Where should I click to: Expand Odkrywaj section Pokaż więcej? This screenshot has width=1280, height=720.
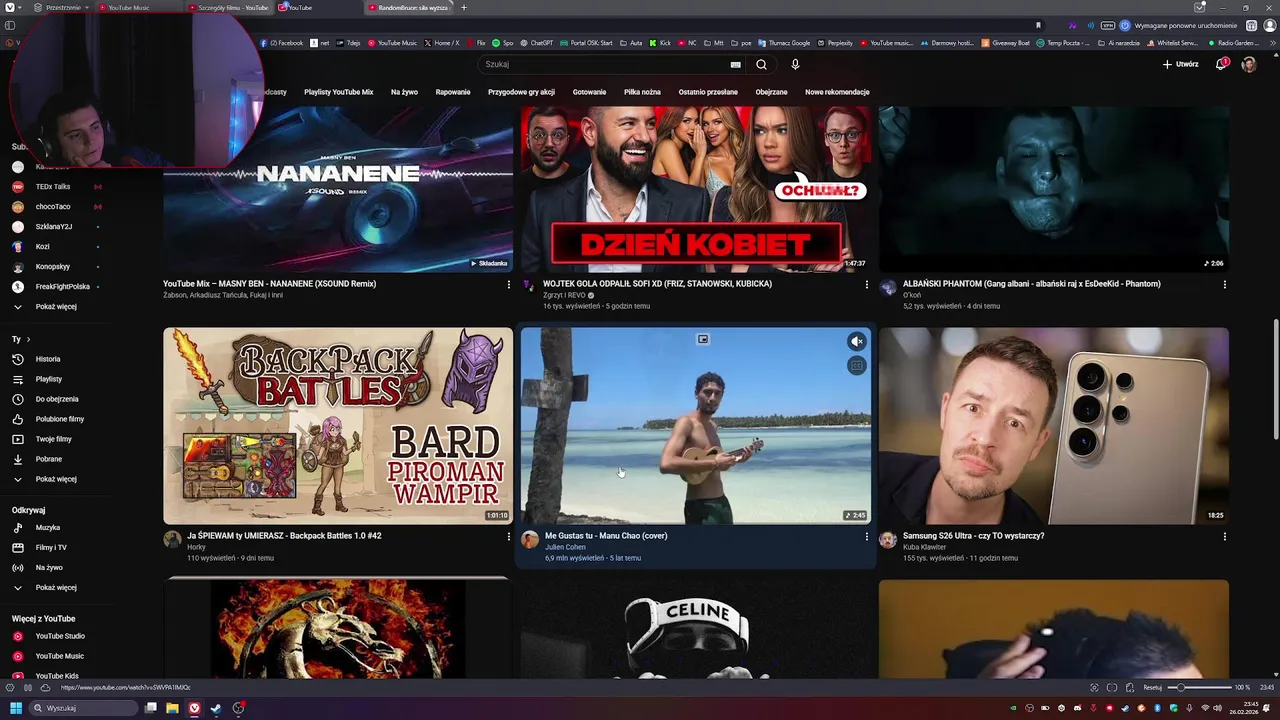(56, 588)
